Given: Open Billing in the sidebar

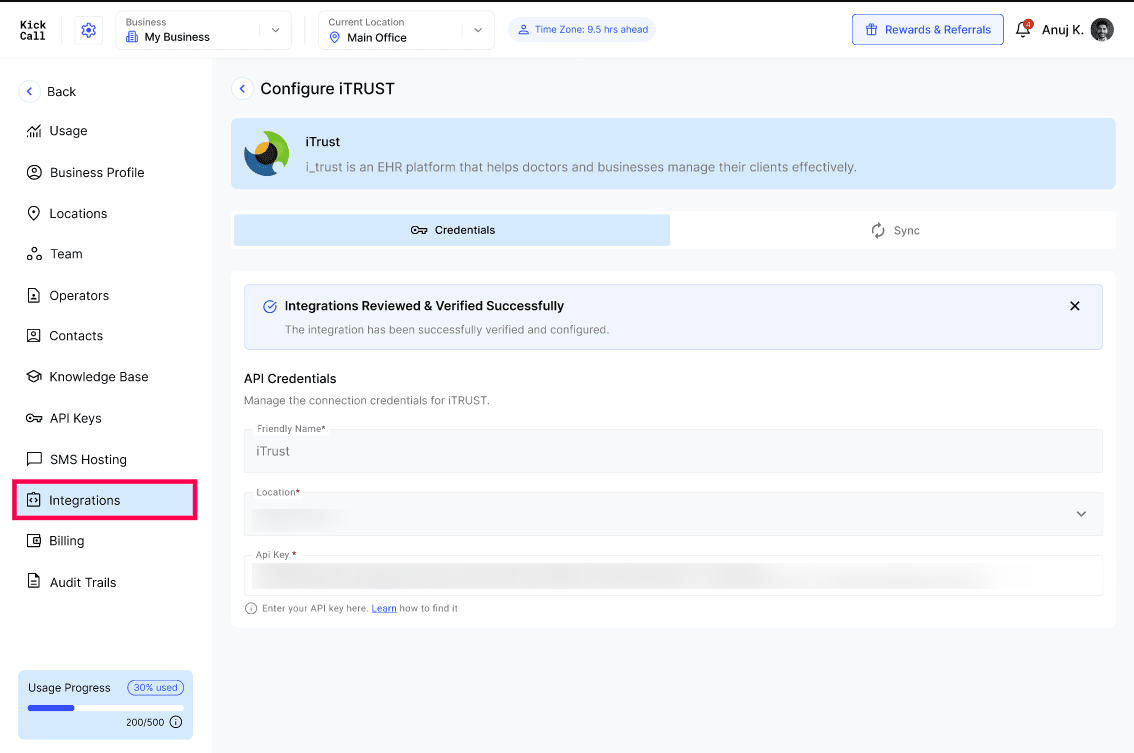Looking at the screenshot, I should click(105, 541).
